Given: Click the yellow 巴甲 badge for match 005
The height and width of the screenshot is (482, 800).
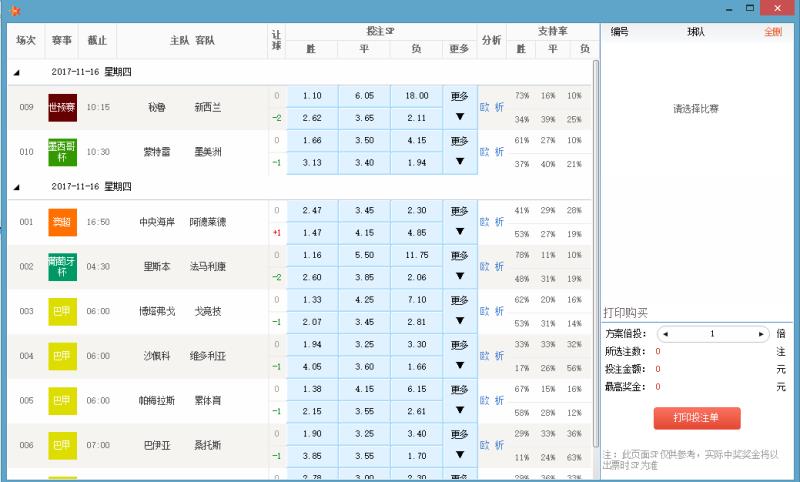Looking at the screenshot, I should (x=62, y=400).
